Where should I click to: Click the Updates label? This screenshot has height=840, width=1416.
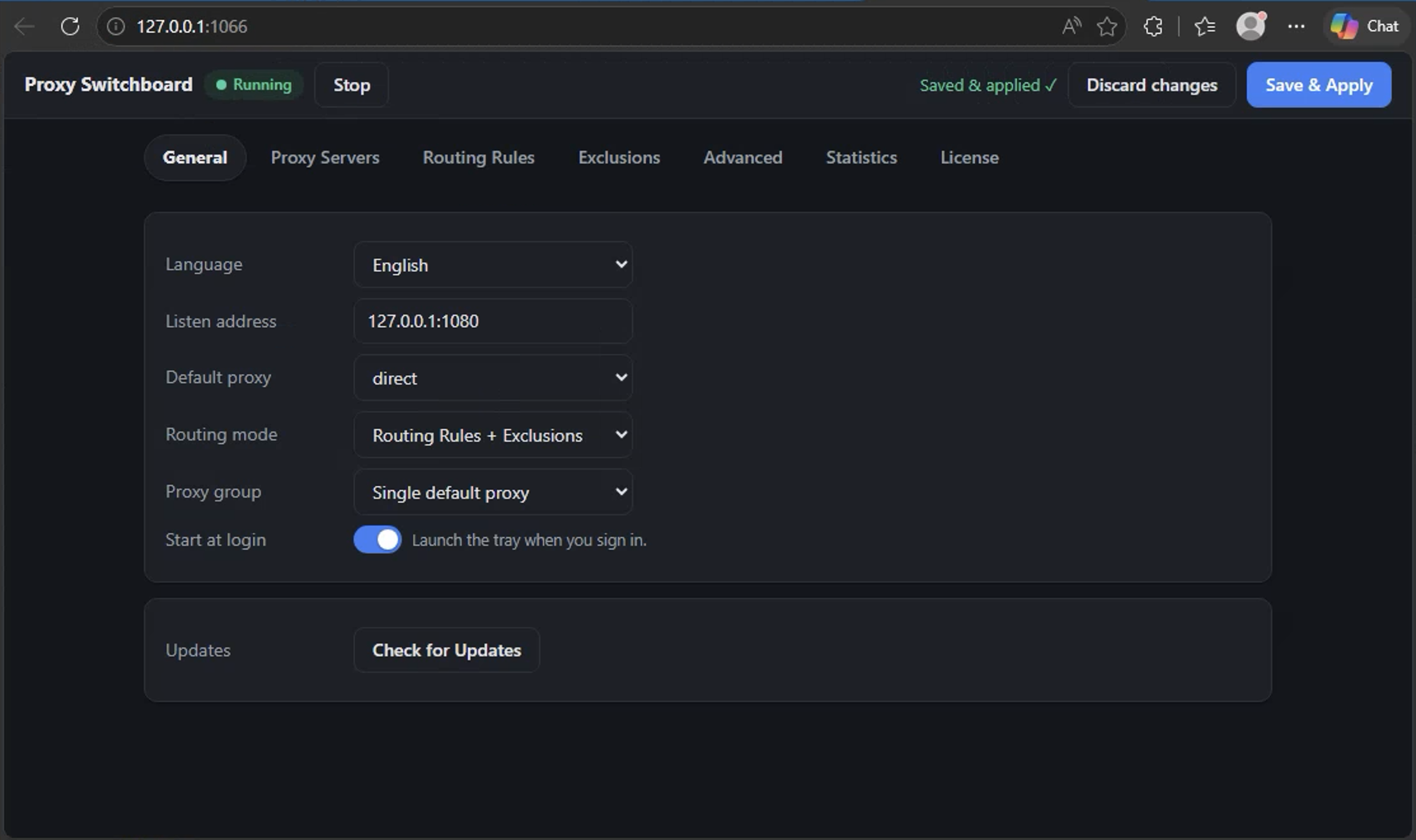coord(198,651)
